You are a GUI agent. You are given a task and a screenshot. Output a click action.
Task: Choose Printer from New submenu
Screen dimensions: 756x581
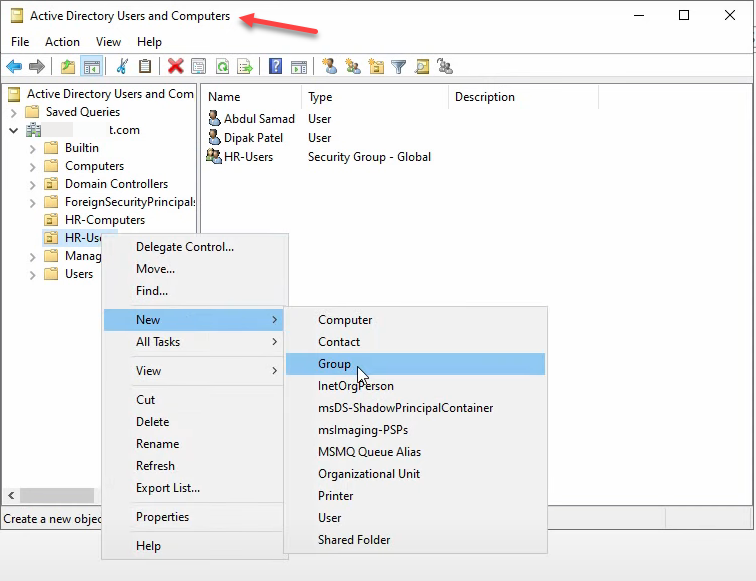point(416,496)
